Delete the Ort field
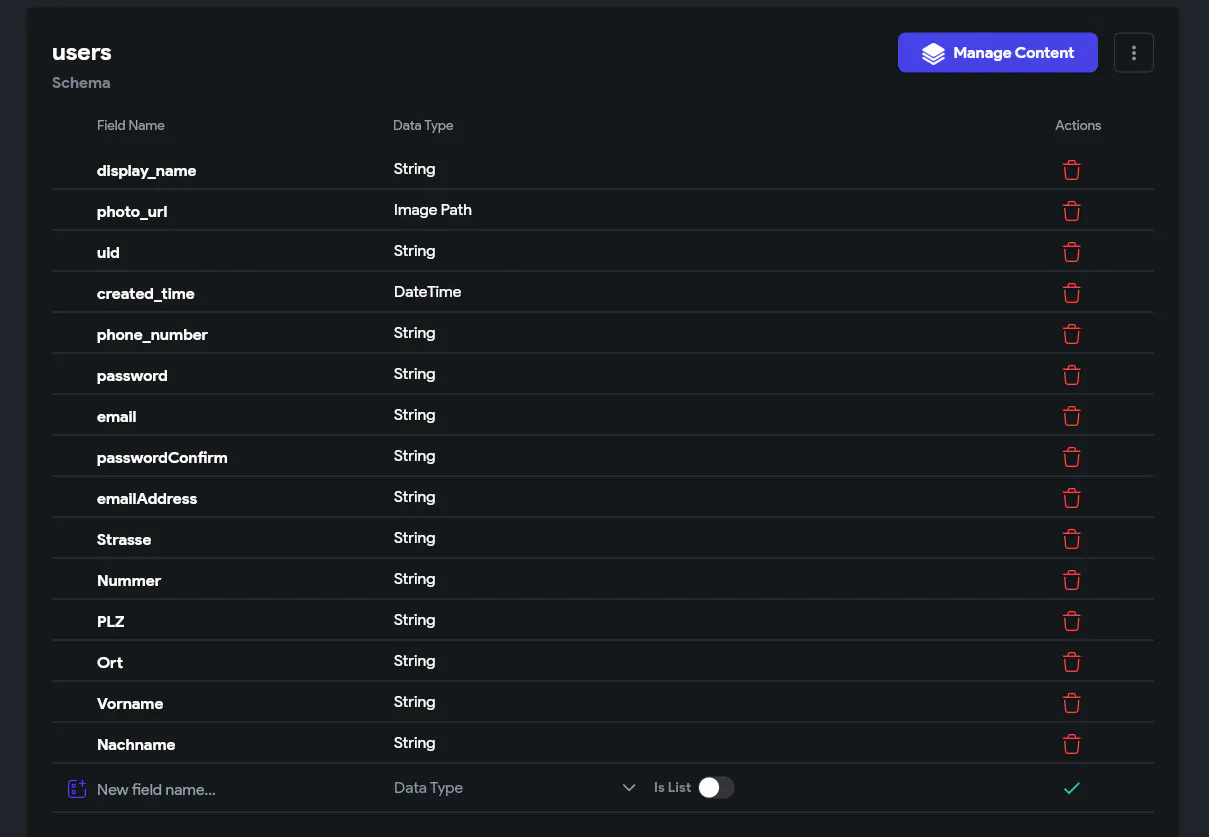Screen dimensions: 1209x837 (x=1071, y=662)
